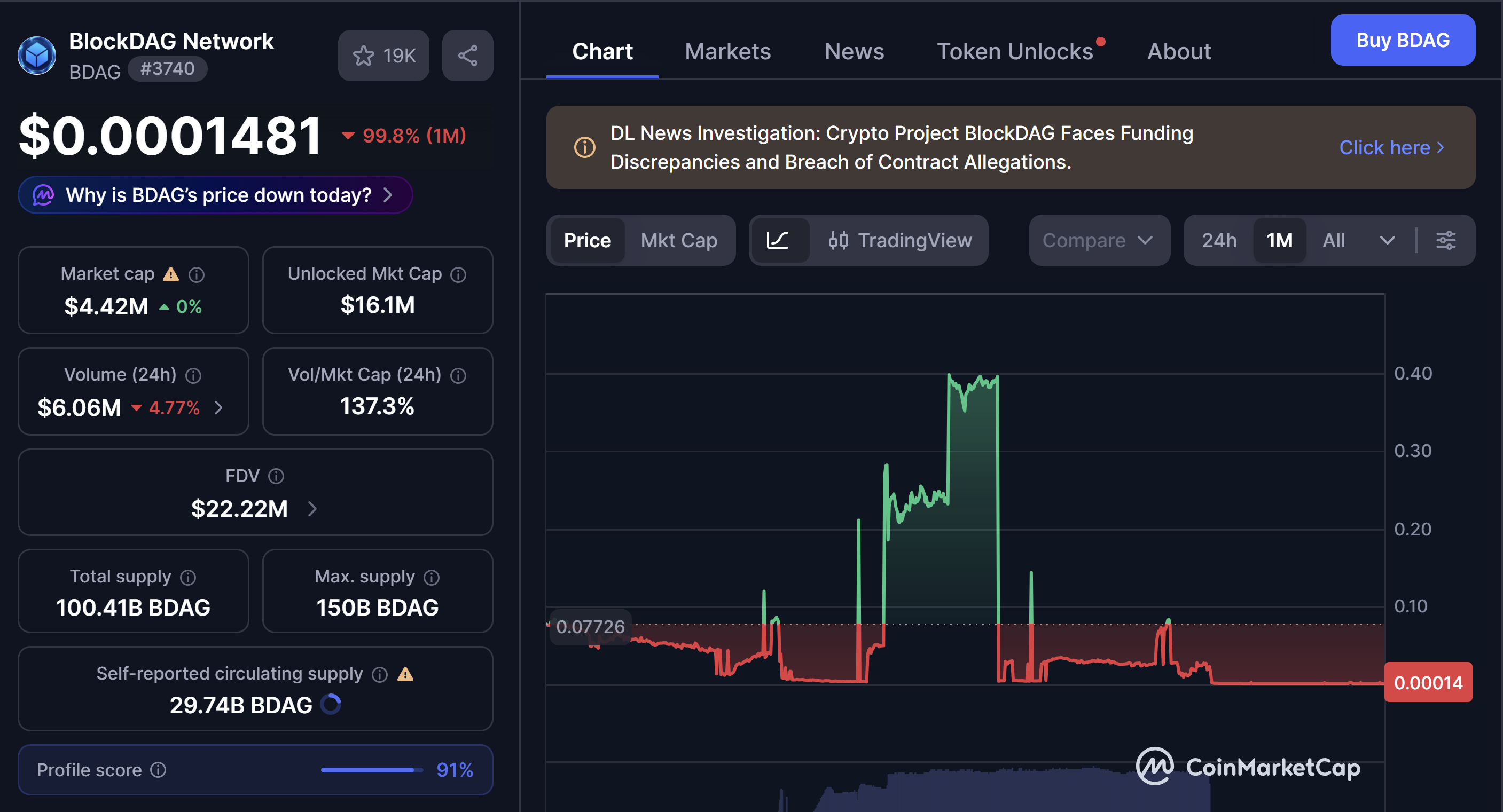The image size is (1503, 812).
Task: Follow the 'Click here' news link
Action: click(1391, 147)
